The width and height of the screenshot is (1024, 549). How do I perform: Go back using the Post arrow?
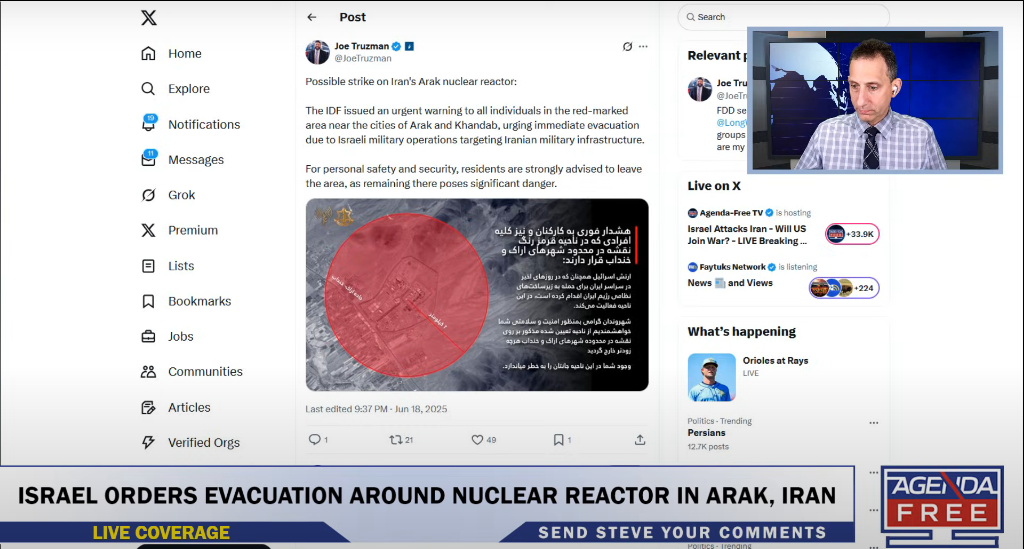coord(312,18)
